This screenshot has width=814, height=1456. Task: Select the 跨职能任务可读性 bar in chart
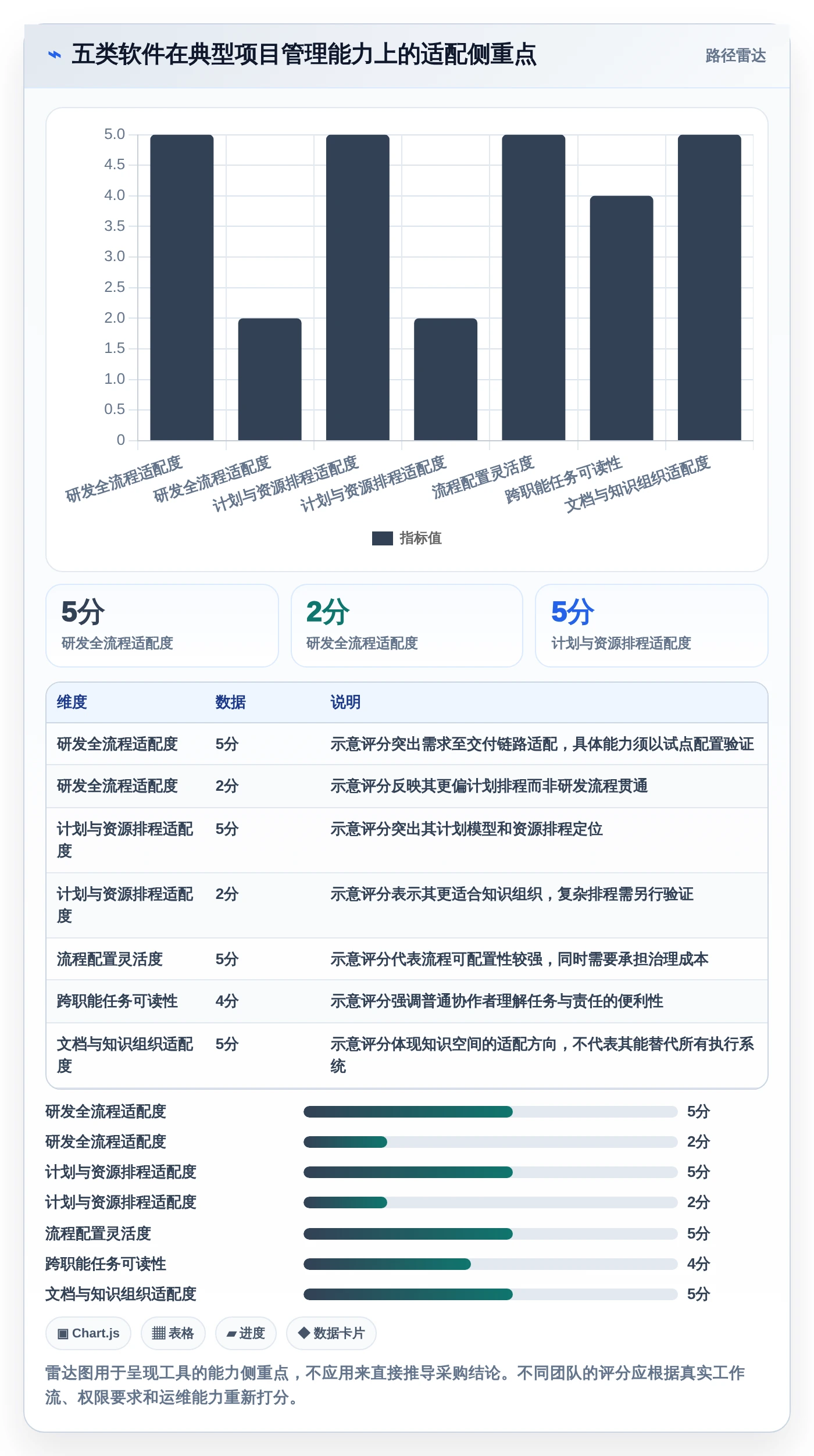(622, 318)
